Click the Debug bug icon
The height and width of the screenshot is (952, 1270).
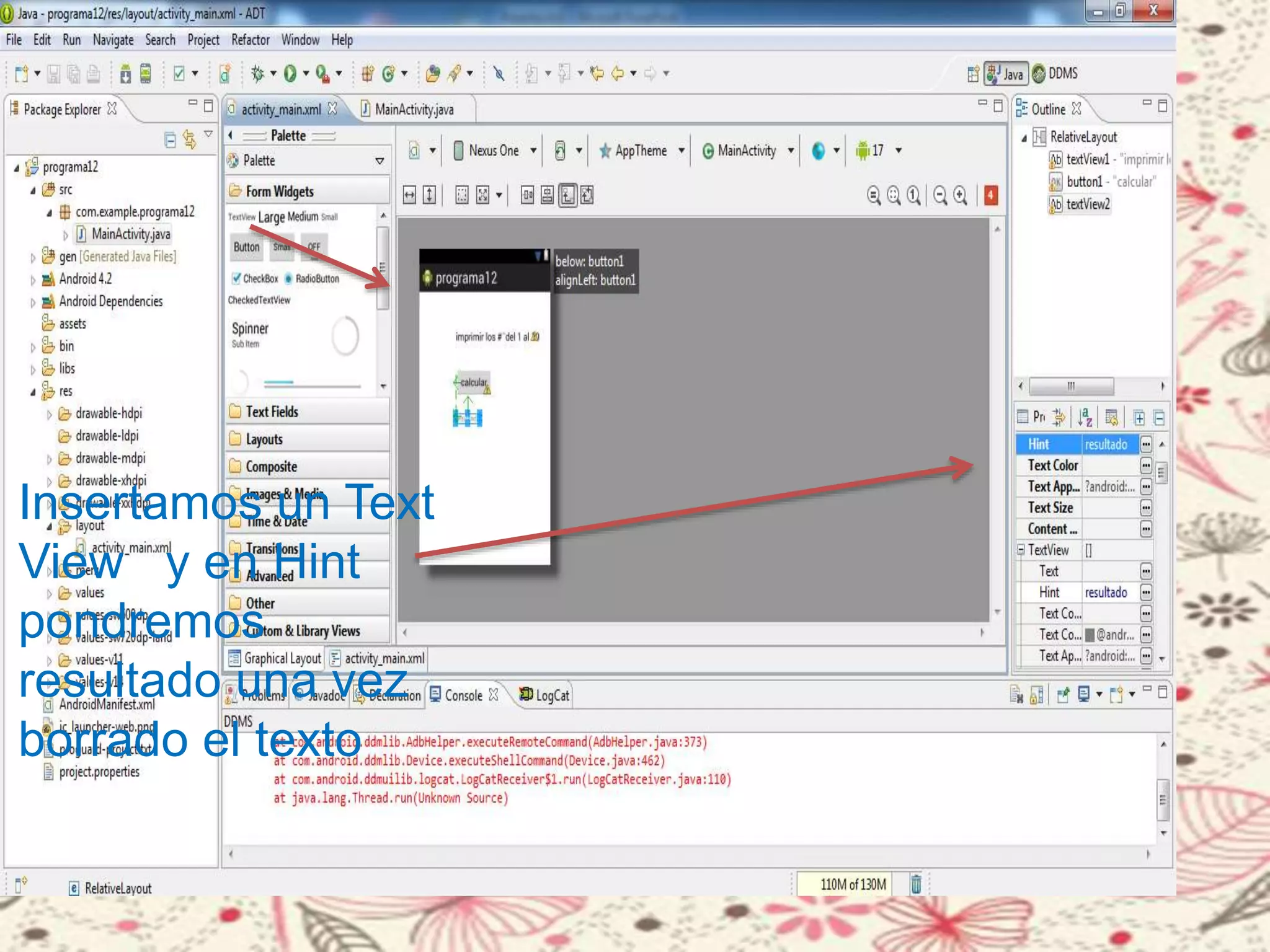257,74
